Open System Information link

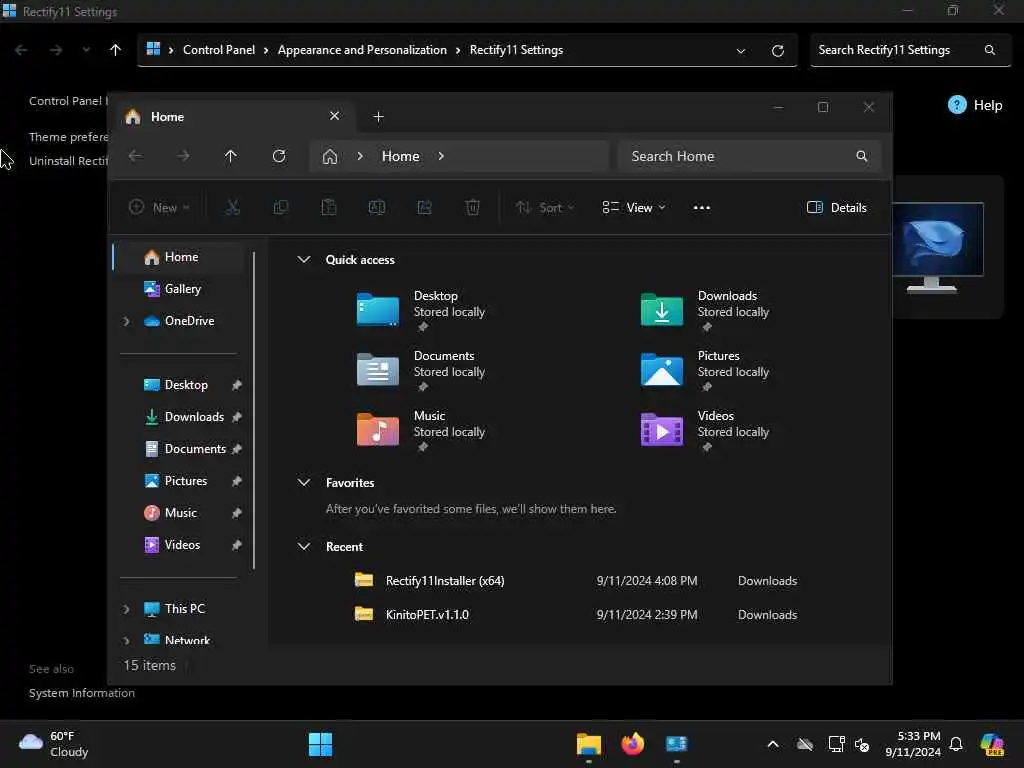[82, 693]
